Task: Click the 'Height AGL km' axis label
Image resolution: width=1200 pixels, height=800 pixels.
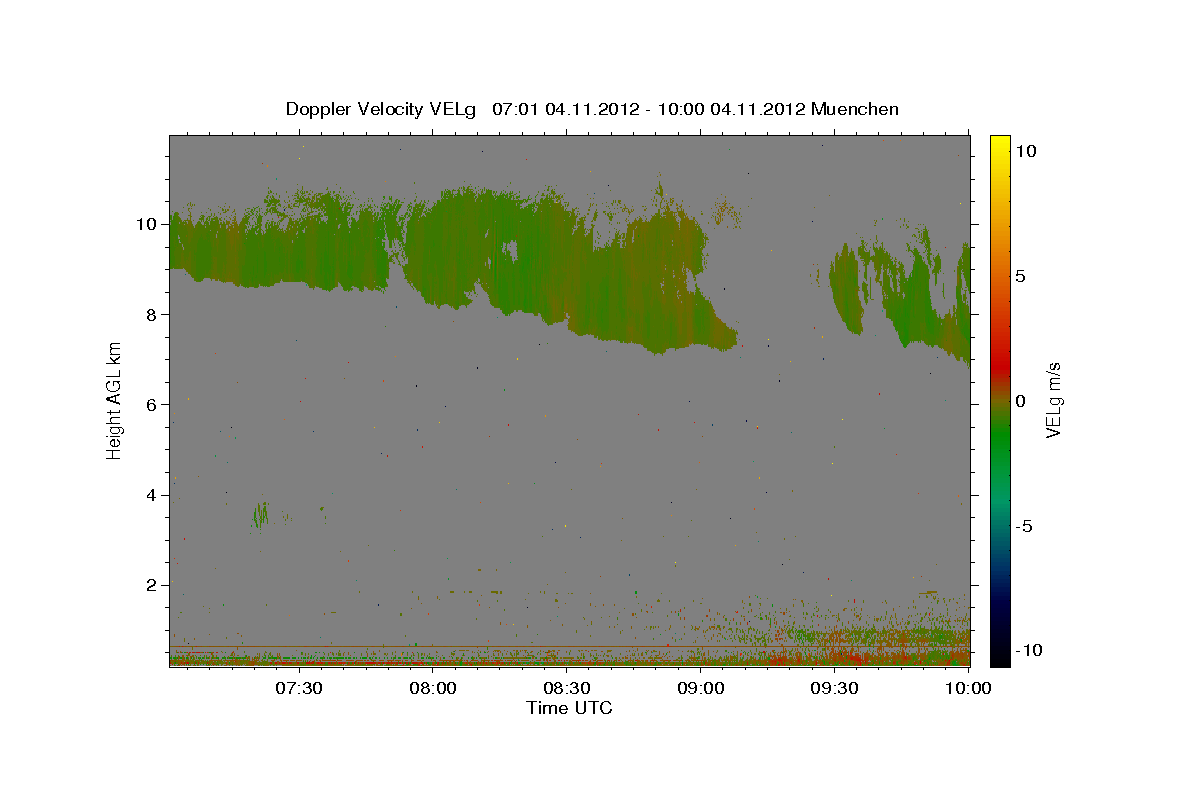Action: pos(115,399)
